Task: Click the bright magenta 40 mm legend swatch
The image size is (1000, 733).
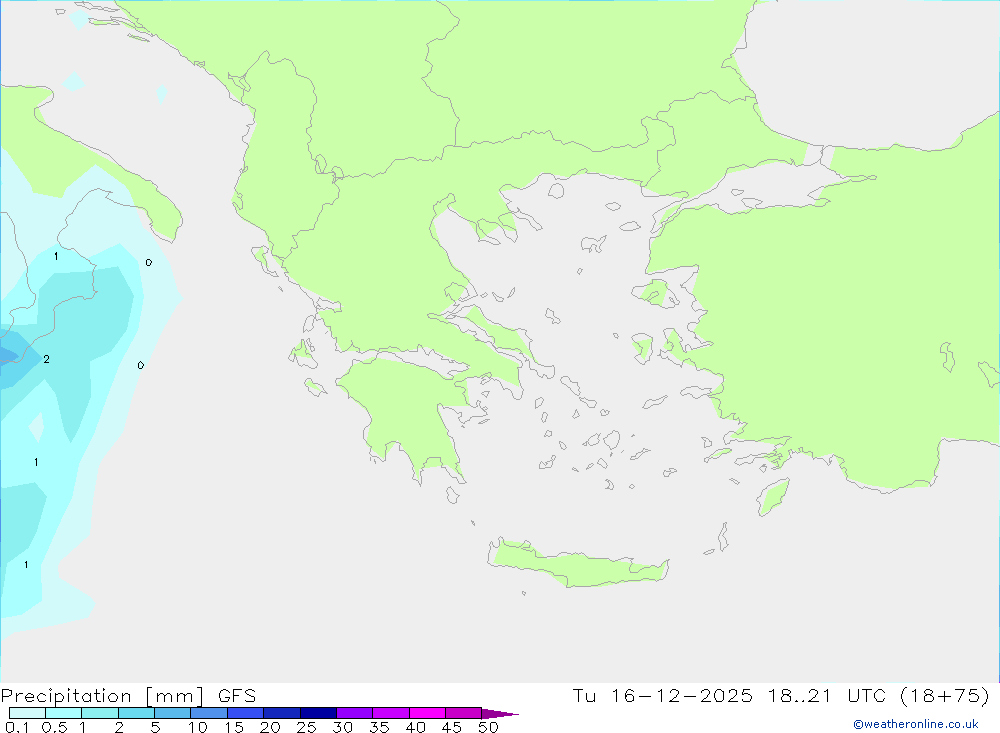Action: 427,713
